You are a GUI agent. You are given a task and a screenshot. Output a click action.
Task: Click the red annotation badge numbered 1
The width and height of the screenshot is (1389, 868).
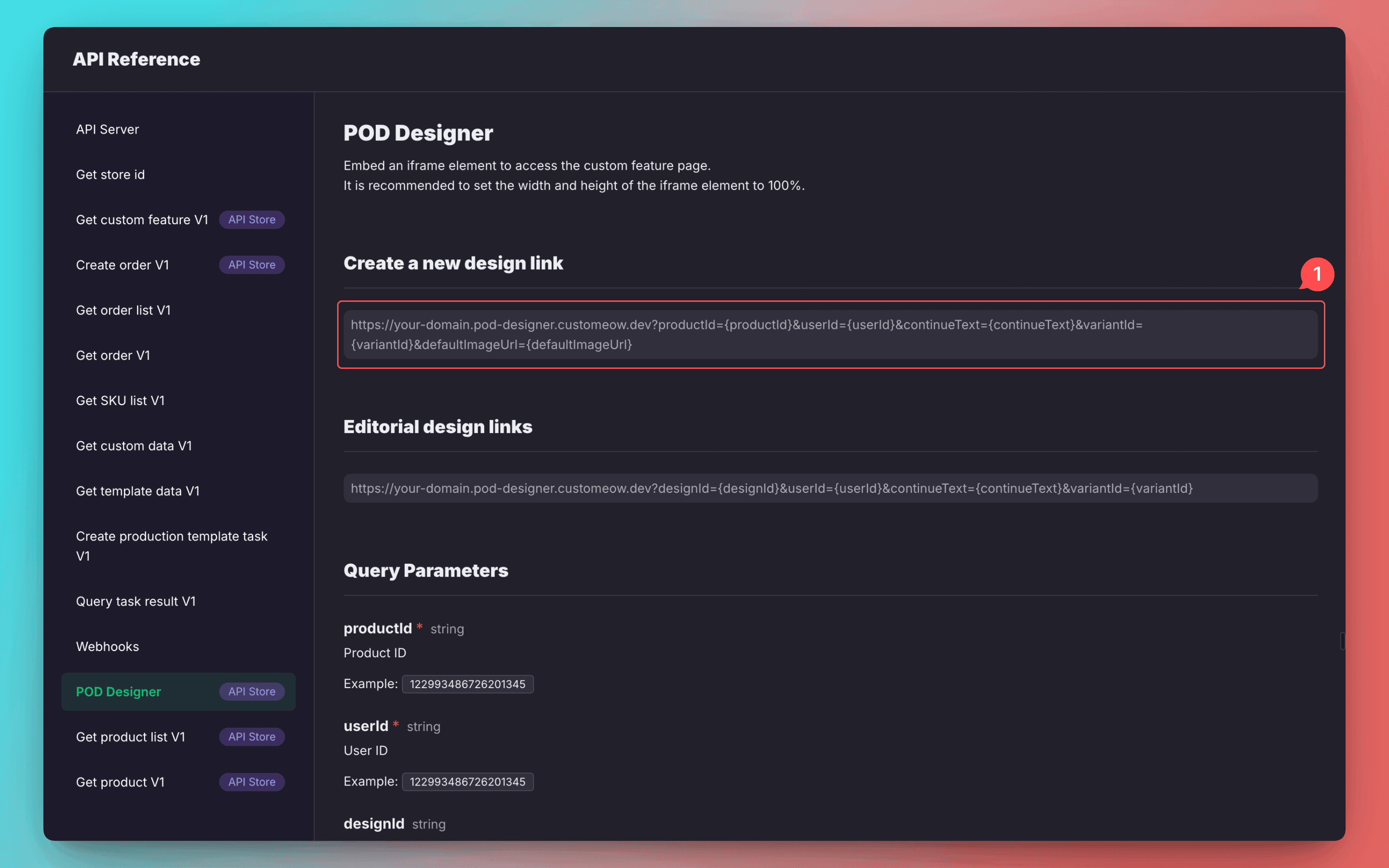[1317, 274]
